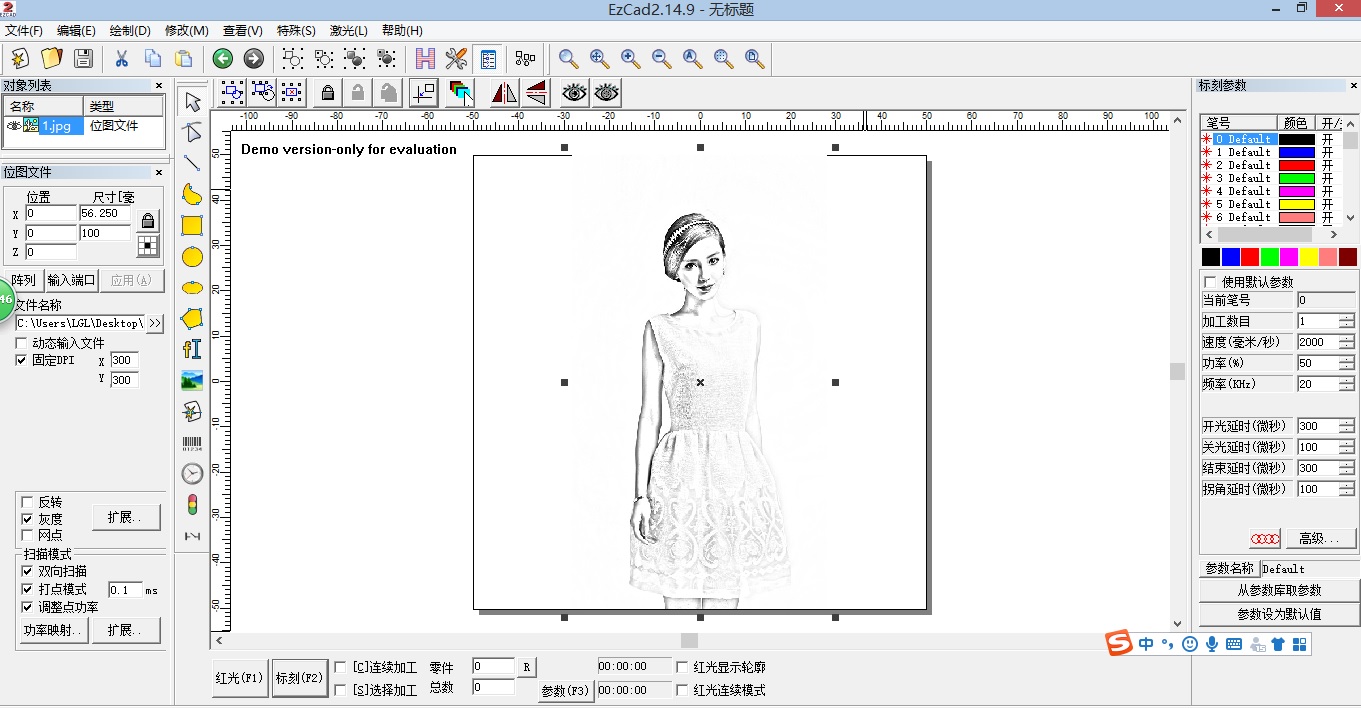Increase the 速度 speed spinner value
Viewport: 1361px width, 708px height.
coord(1346,338)
